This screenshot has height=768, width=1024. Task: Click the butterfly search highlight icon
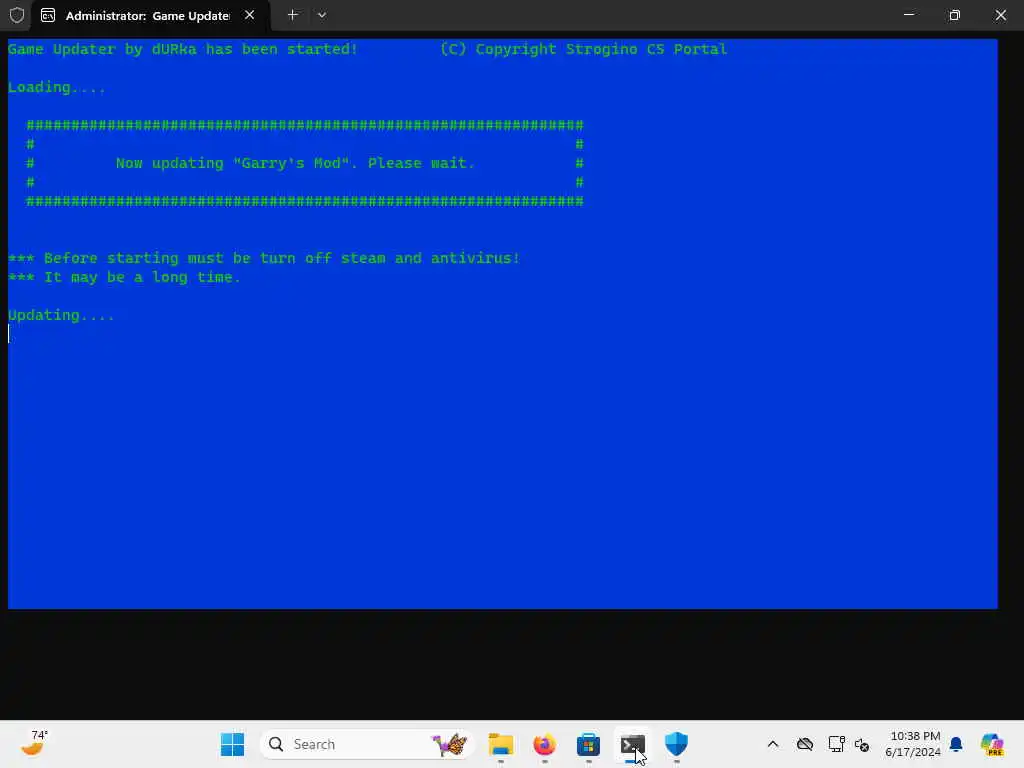(449, 744)
